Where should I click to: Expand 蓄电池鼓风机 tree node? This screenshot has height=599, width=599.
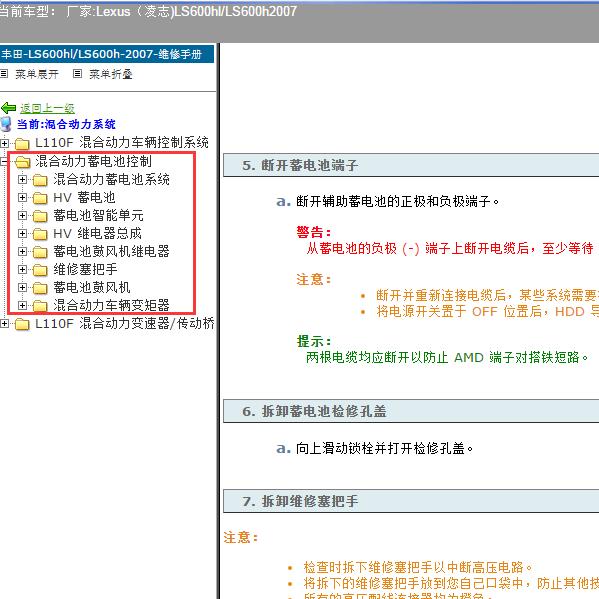pos(22,287)
